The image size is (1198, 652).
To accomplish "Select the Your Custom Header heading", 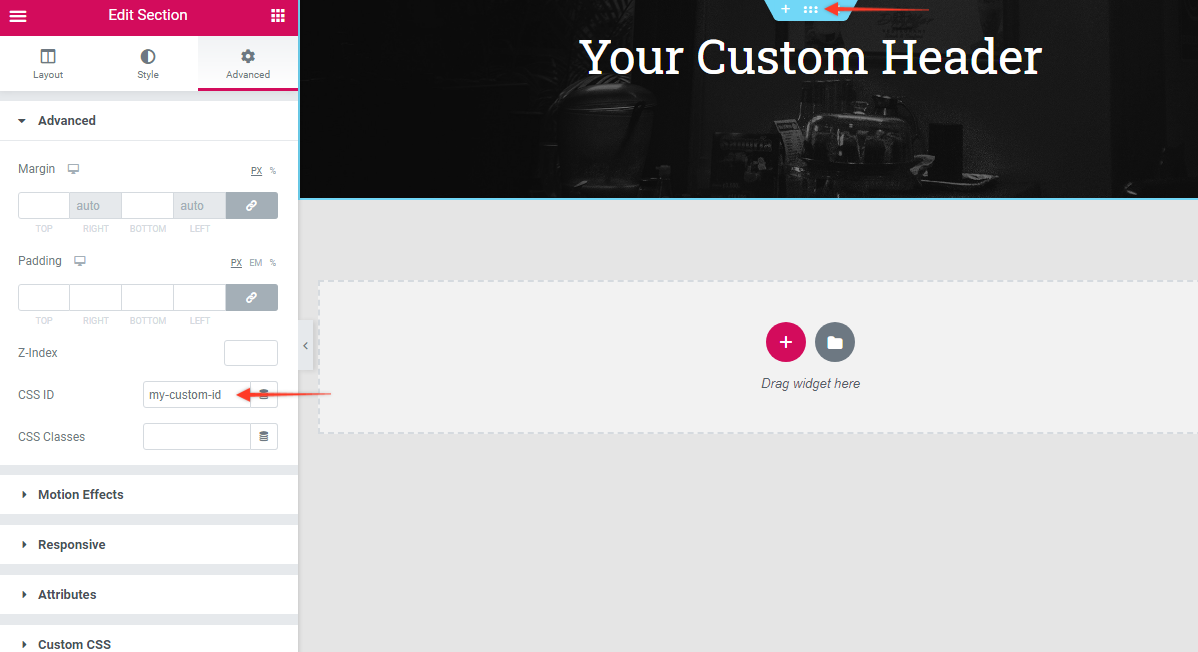I will tap(811, 57).
